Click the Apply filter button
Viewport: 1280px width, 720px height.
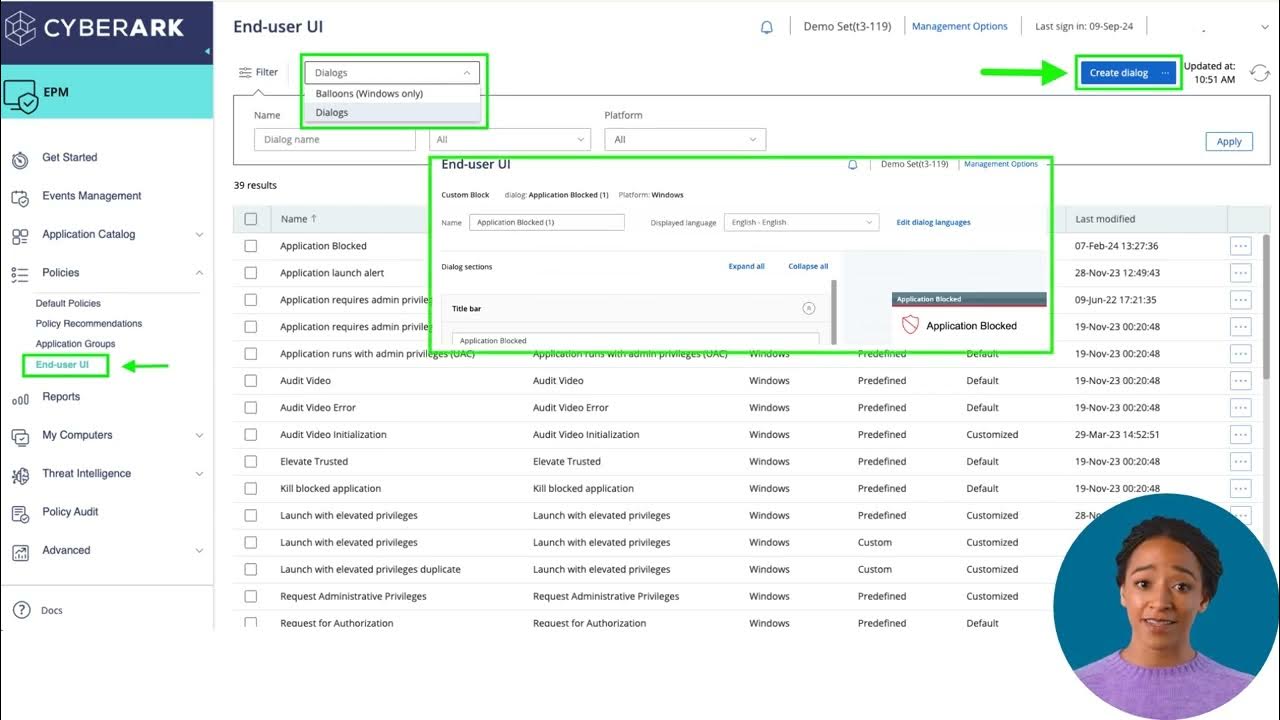pyautogui.click(x=1229, y=142)
